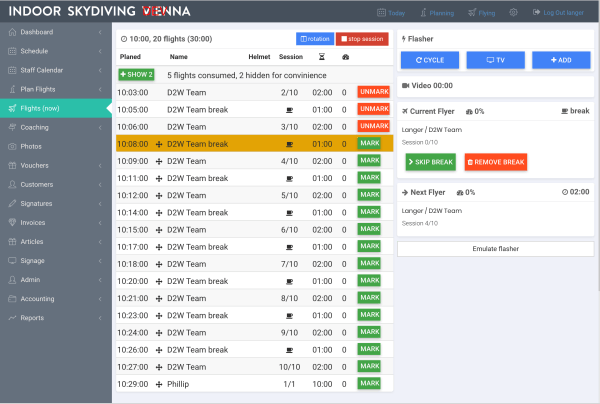Unmark the 10:06:00 D2W Team flight
The image size is (600, 404).
(374, 126)
